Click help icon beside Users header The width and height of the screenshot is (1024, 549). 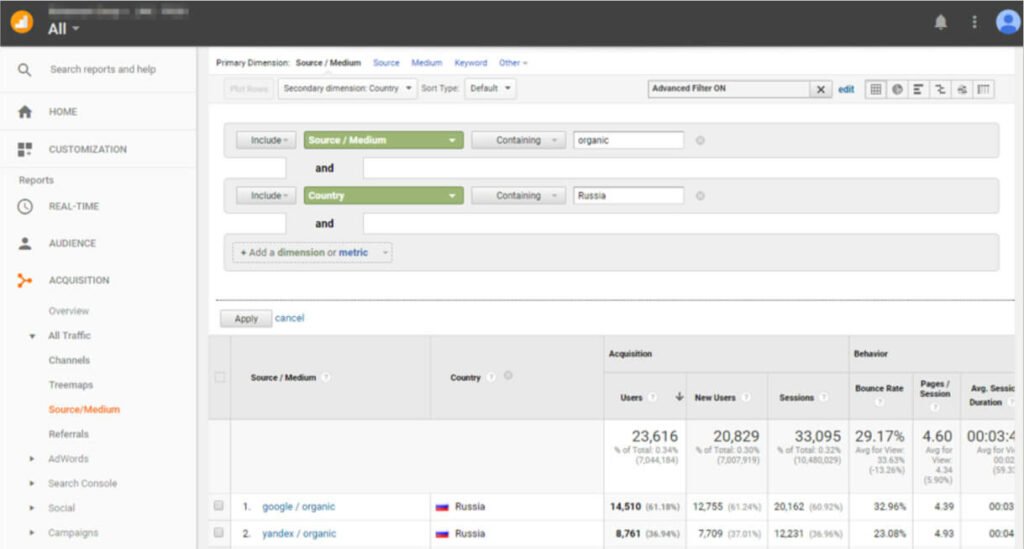(652, 397)
